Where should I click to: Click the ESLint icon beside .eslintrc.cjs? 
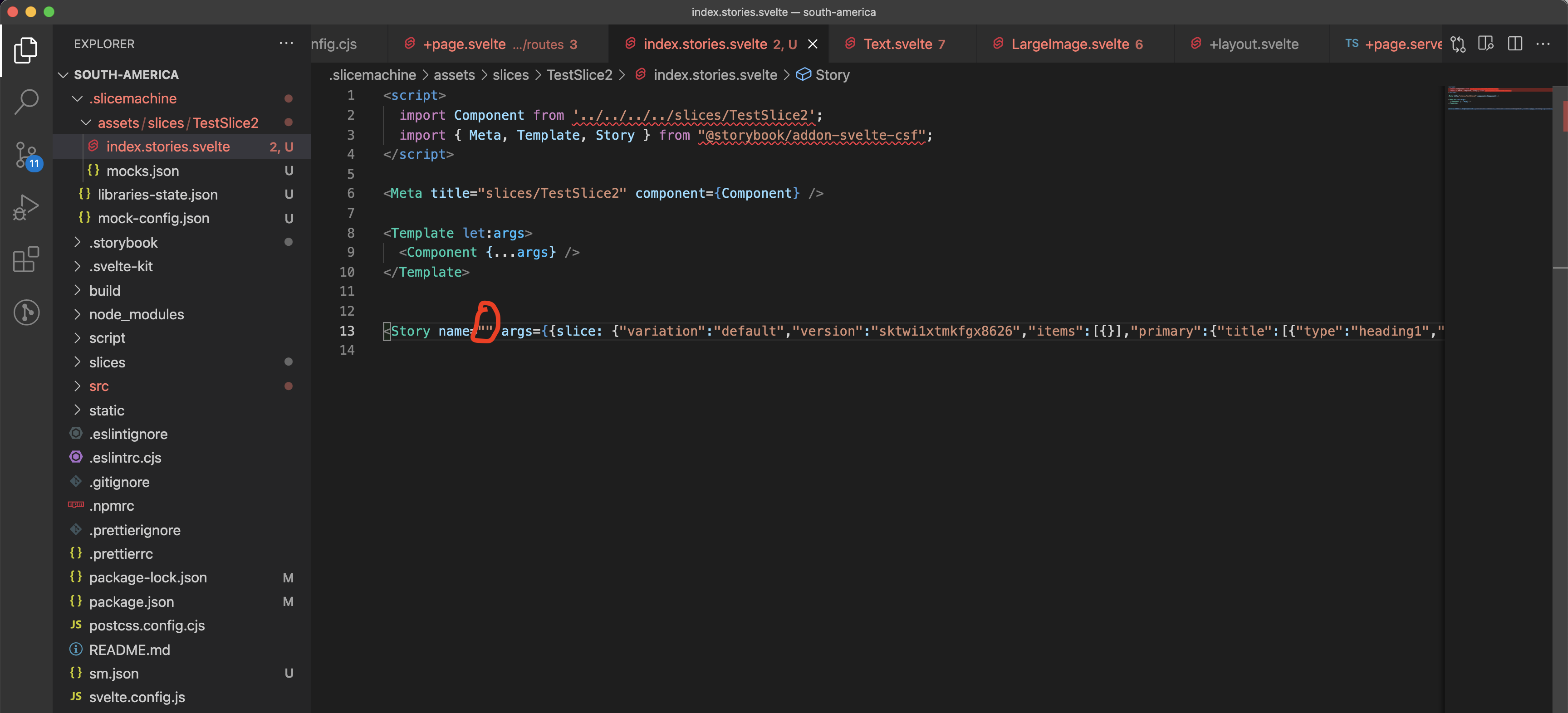click(75, 457)
